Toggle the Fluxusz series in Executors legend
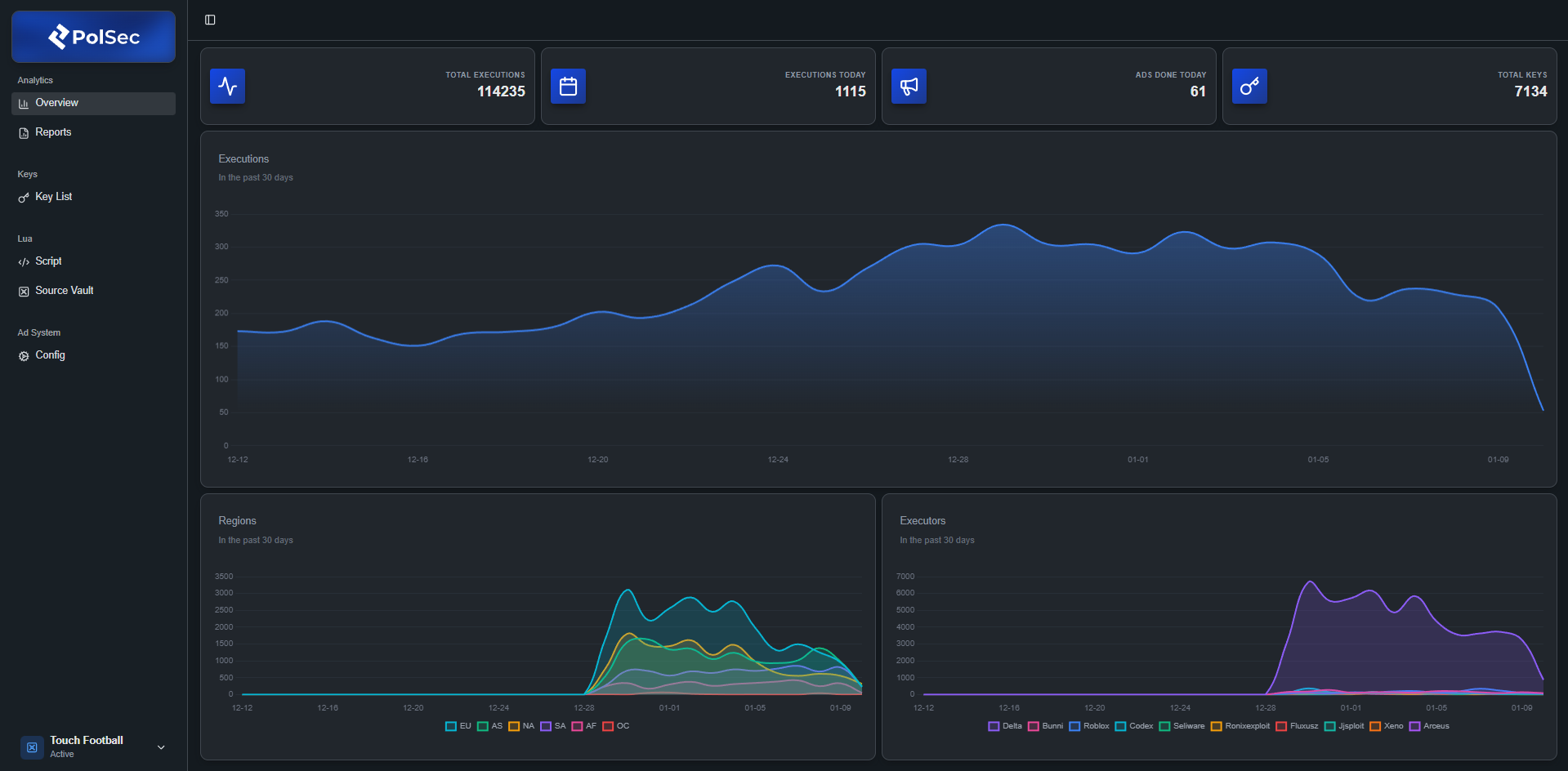The width and height of the screenshot is (1568, 771). pos(1297,726)
